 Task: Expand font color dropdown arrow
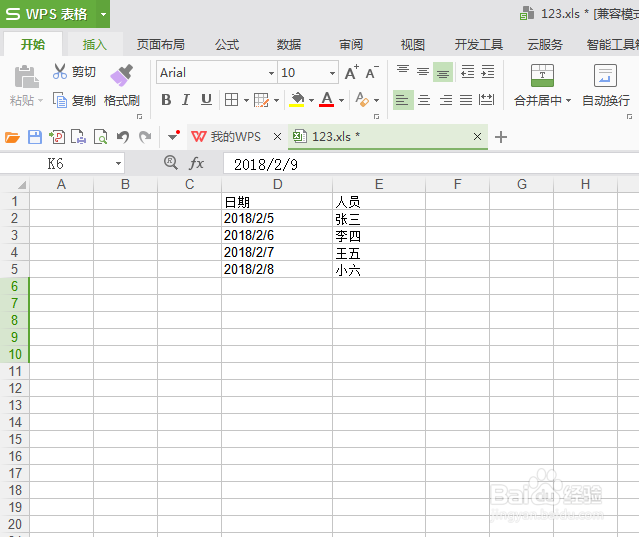click(341, 100)
